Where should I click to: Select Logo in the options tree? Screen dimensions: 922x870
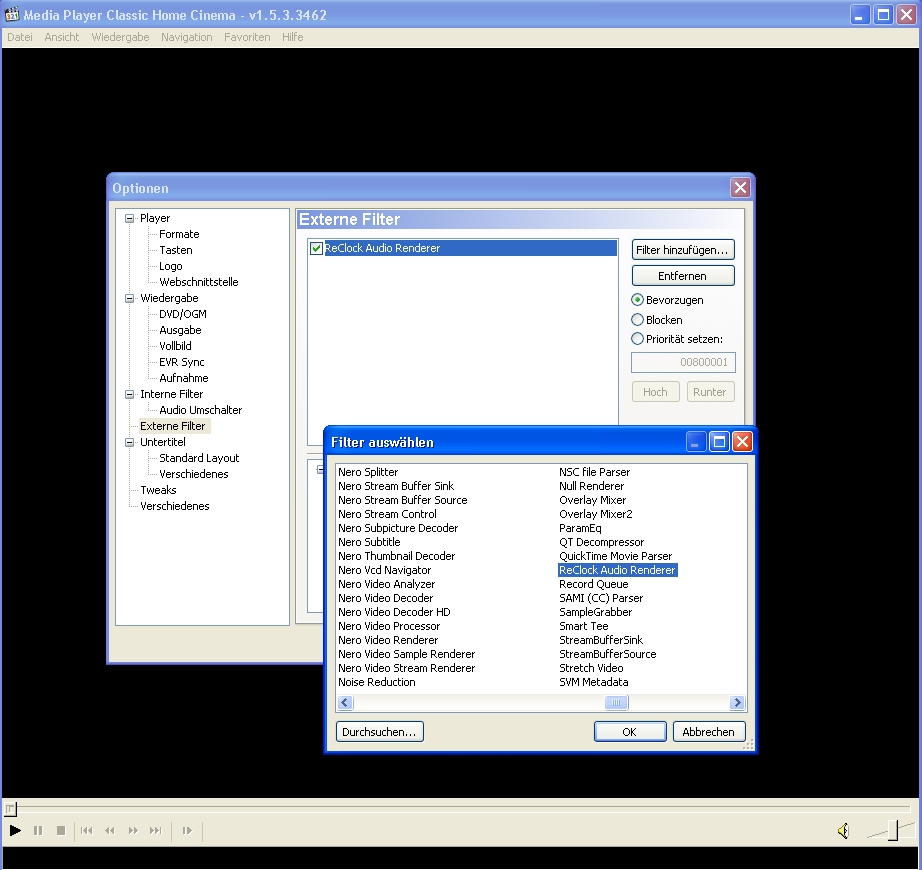(x=171, y=266)
